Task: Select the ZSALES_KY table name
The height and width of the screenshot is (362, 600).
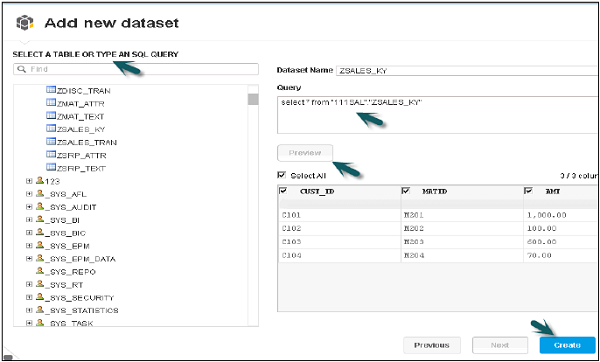Action: coord(81,129)
